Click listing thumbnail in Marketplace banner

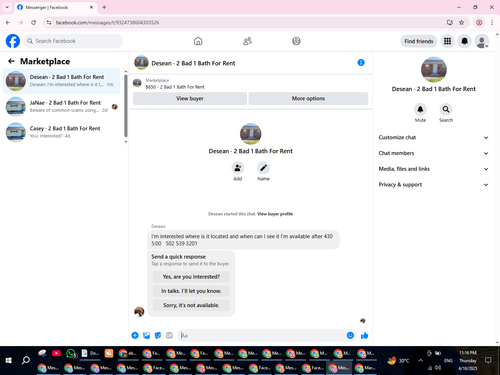(x=137, y=83)
